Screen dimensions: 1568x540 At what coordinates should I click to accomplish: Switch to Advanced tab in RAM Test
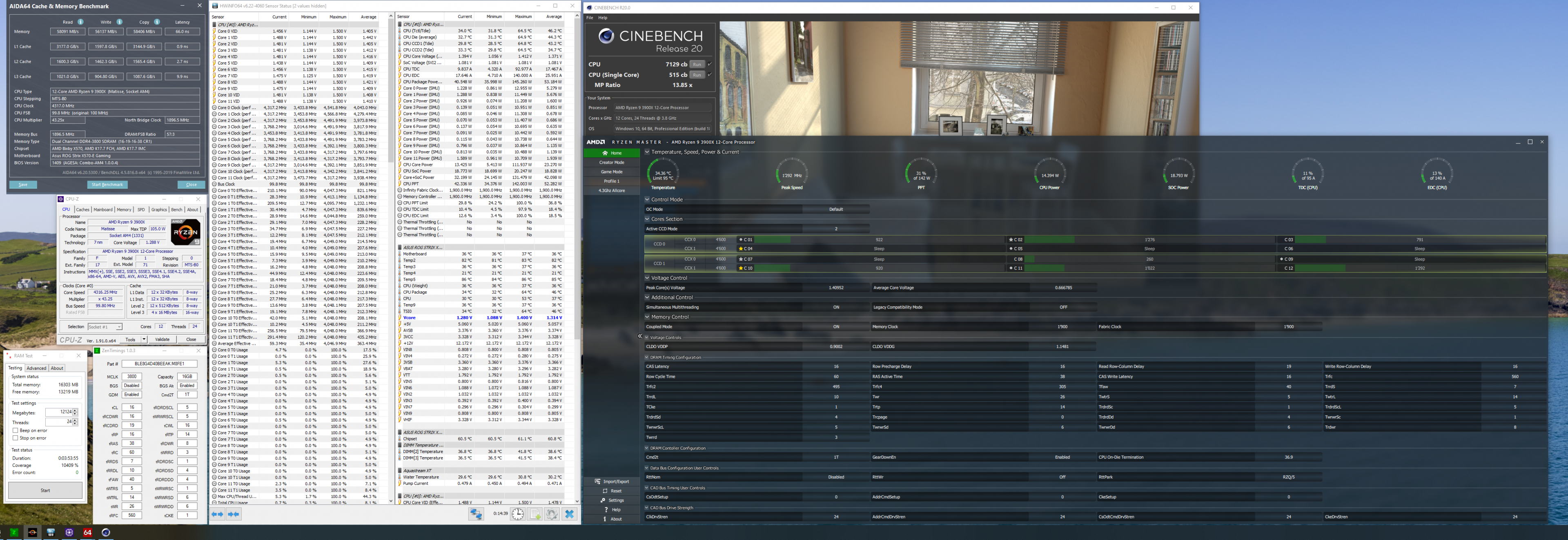coord(36,368)
